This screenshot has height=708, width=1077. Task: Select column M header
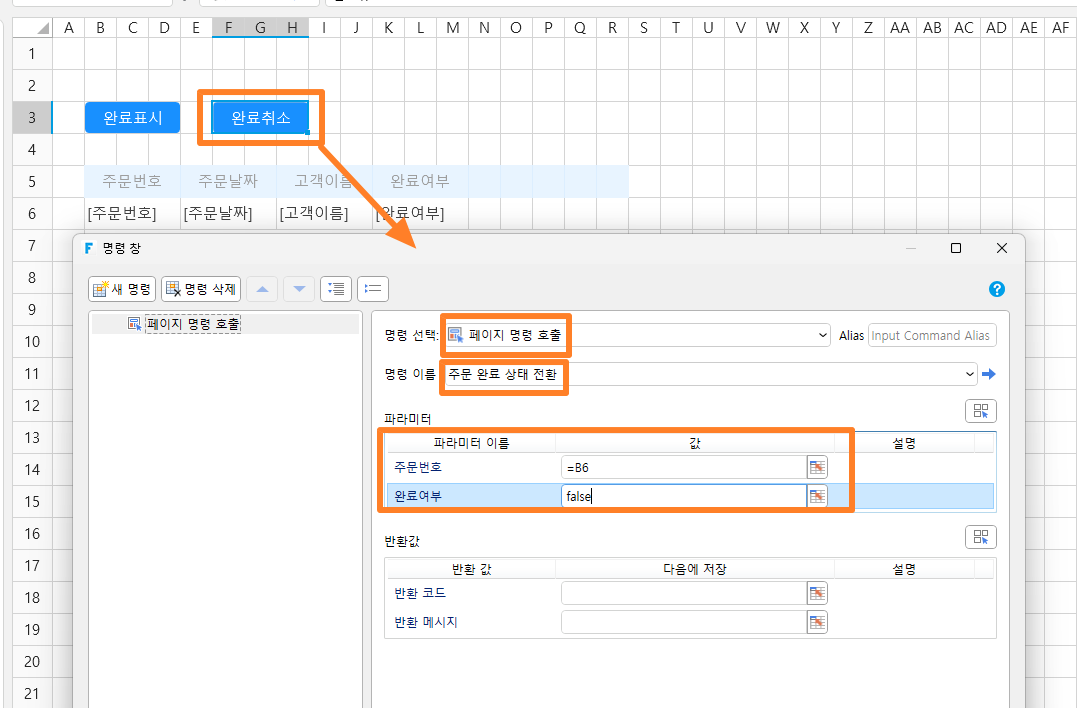coord(453,27)
